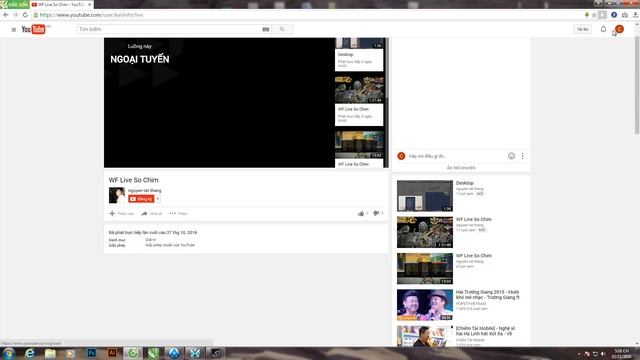Open the notifications bell
640x360 pixels.
[603, 29]
